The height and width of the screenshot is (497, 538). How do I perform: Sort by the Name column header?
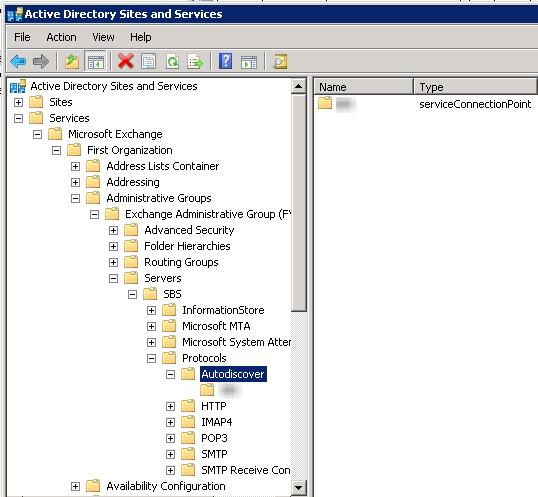363,87
